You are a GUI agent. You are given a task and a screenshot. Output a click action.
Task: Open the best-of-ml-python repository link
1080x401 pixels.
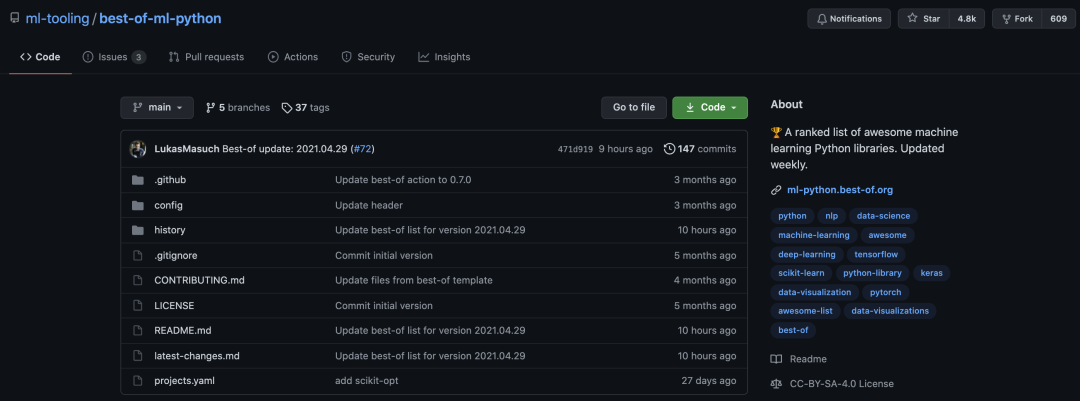(160, 19)
